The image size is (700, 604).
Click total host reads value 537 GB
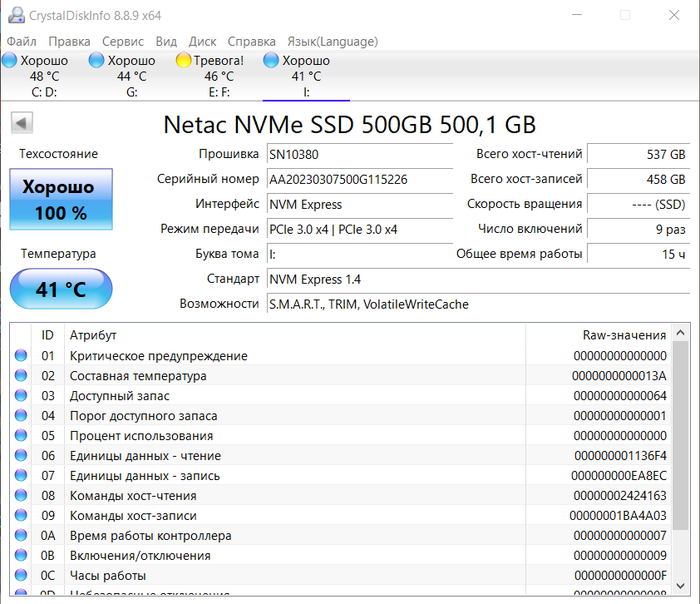(638, 154)
